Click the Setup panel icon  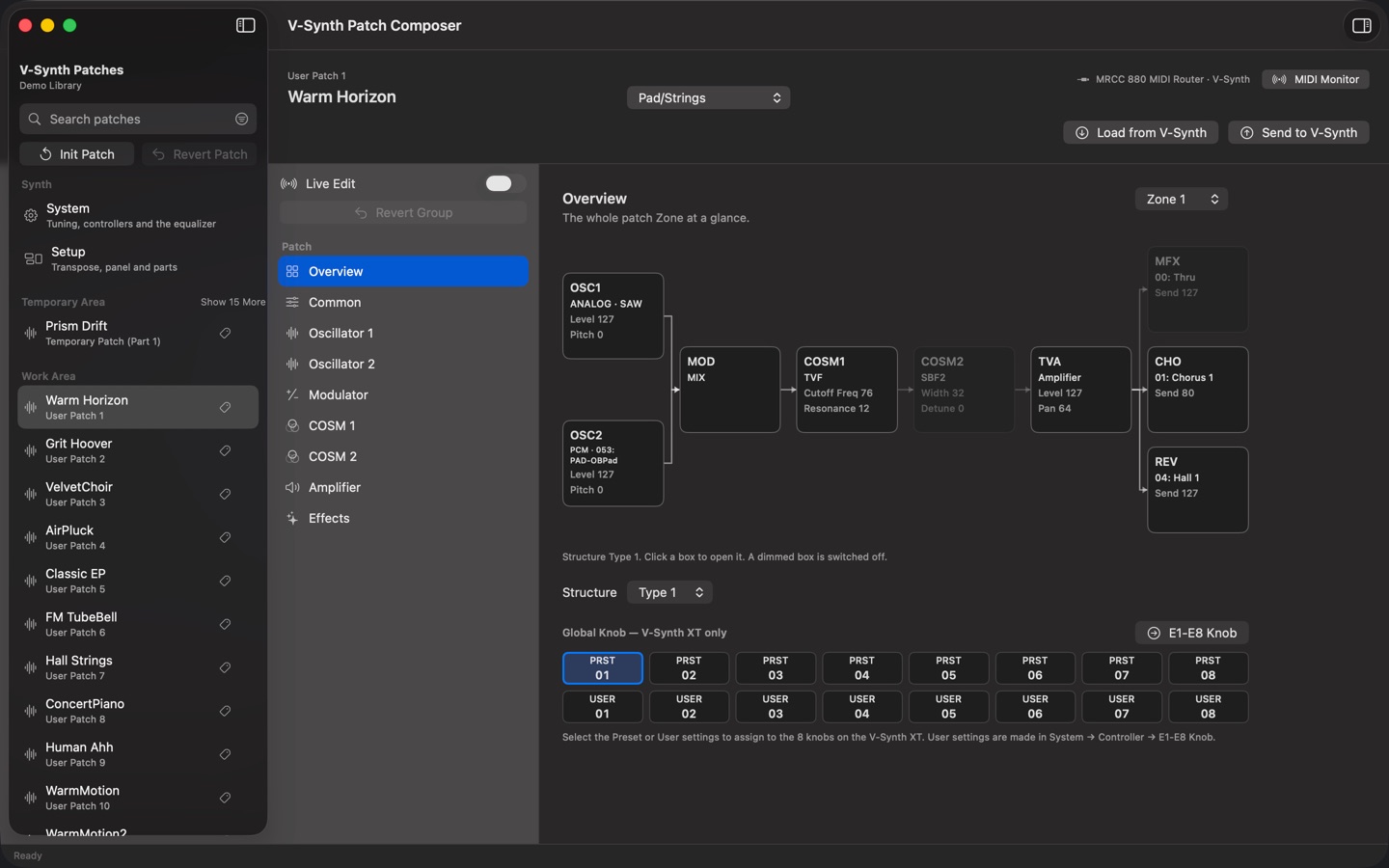point(33,258)
